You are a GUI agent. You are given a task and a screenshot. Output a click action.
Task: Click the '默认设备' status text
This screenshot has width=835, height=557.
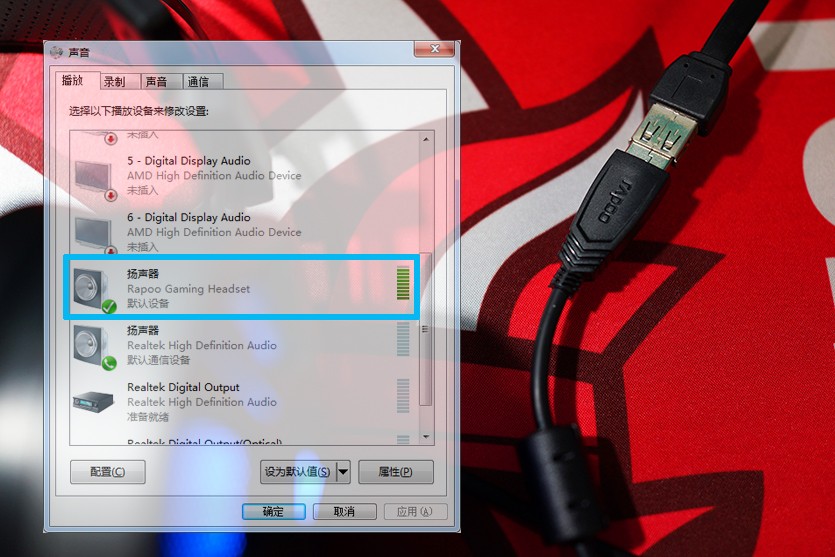pyautogui.click(x=148, y=304)
